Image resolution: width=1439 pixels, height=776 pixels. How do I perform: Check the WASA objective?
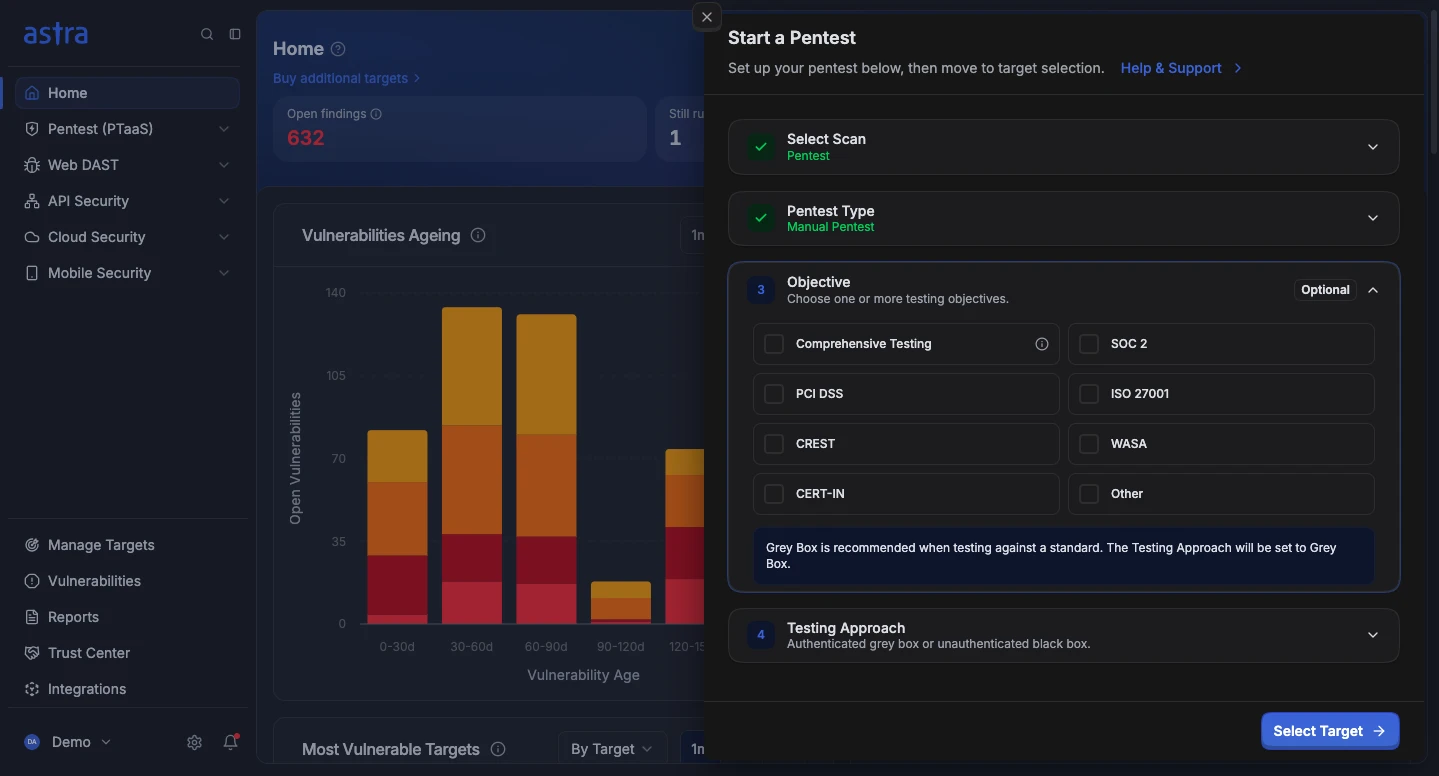(x=1089, y=444)
